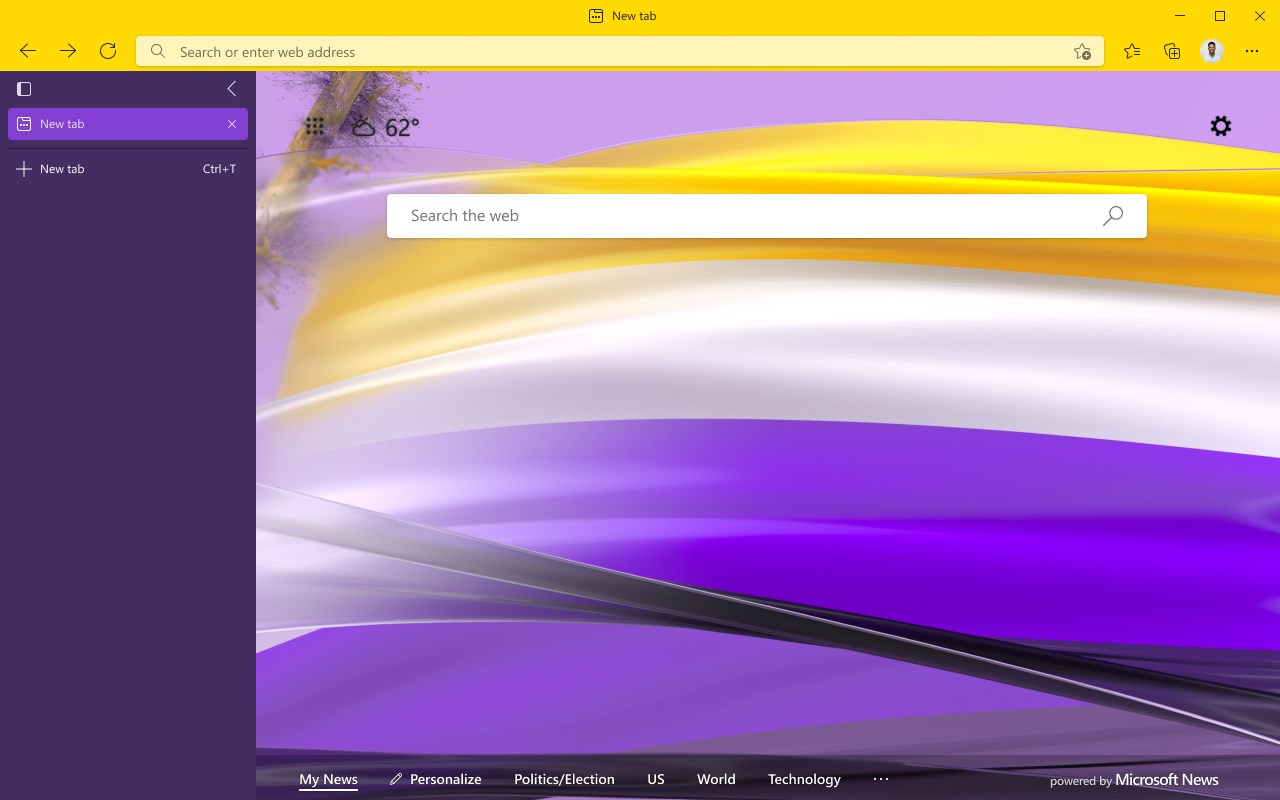Click the Search the web field
Screen dimensions: 1280x800
tap(767, 216)
